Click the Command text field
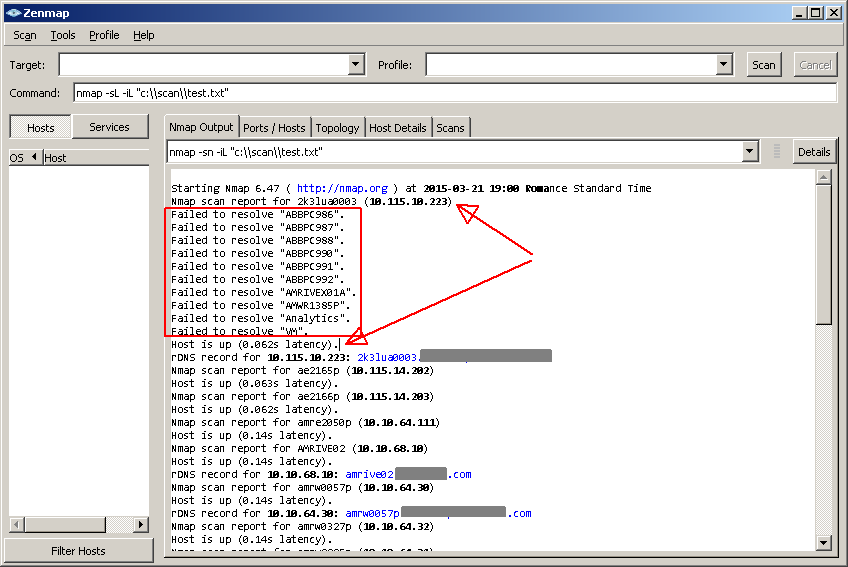848x567 pixels. [x=455, y=93]
